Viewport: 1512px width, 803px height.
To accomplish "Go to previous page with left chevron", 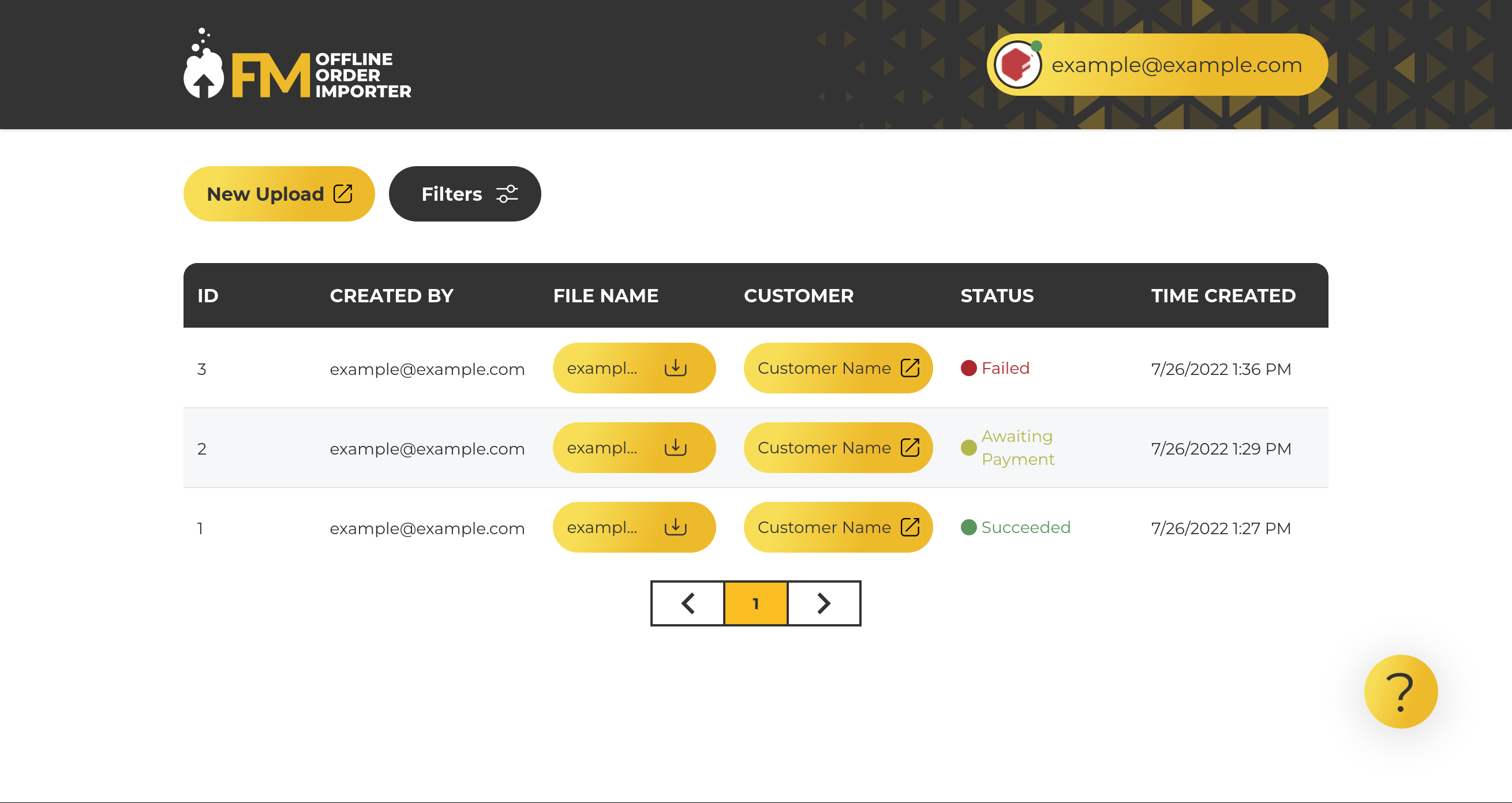I will pyautogui.click(x=688, y=603).
